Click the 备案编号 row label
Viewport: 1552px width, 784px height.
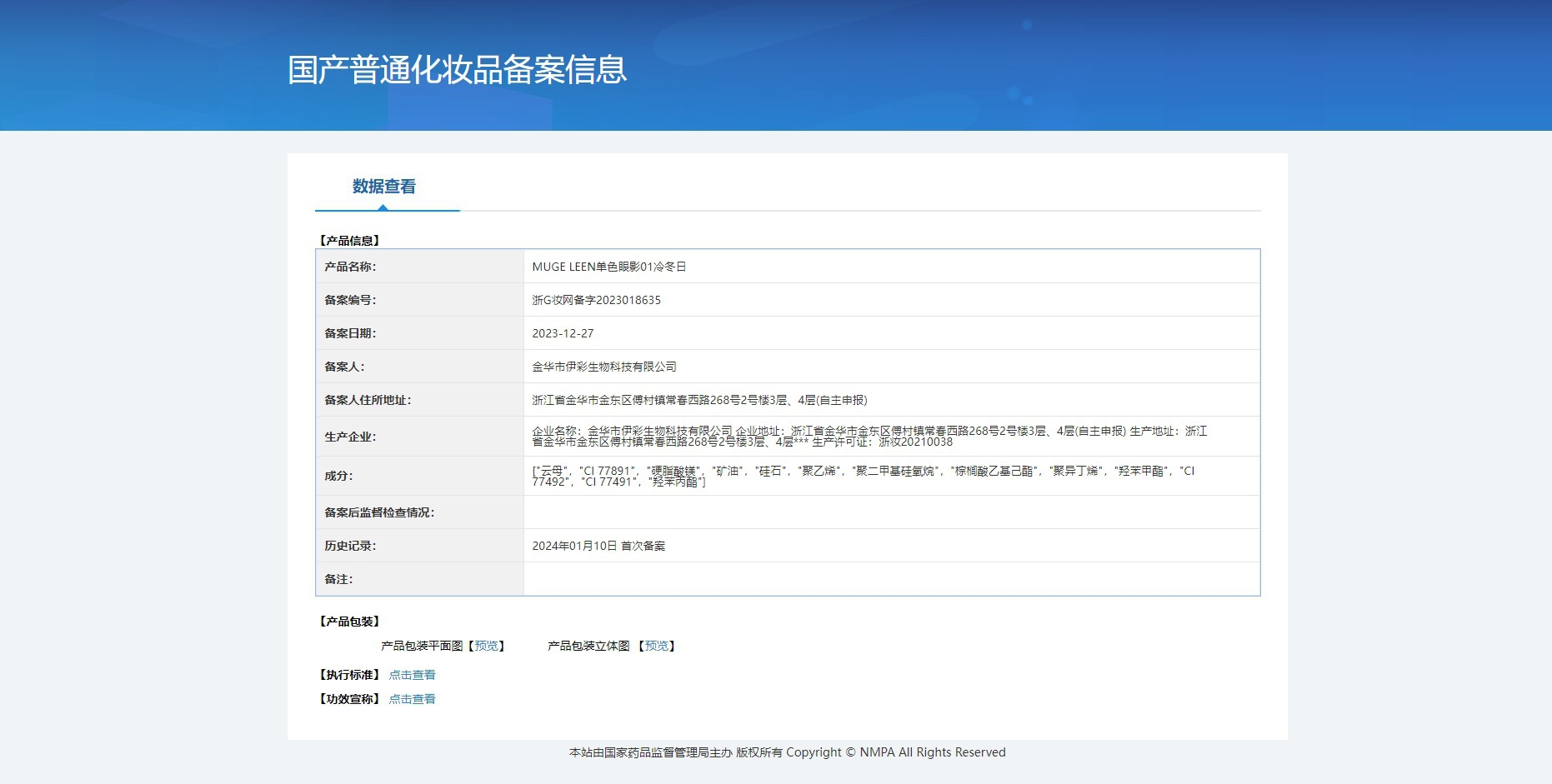350,300
